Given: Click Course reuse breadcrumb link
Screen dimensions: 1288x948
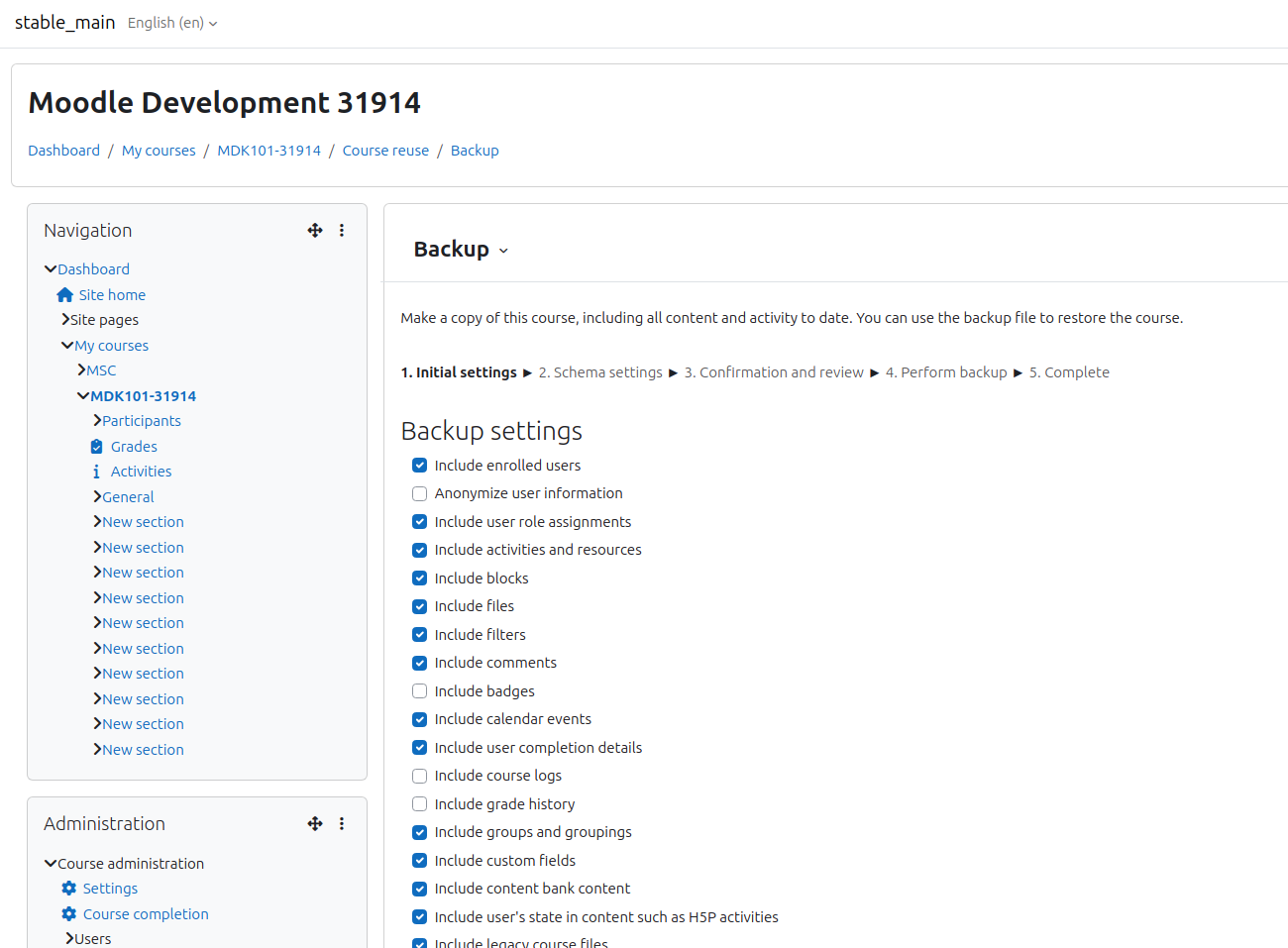Looking at the screenshot, I should (x=385, y=151).
